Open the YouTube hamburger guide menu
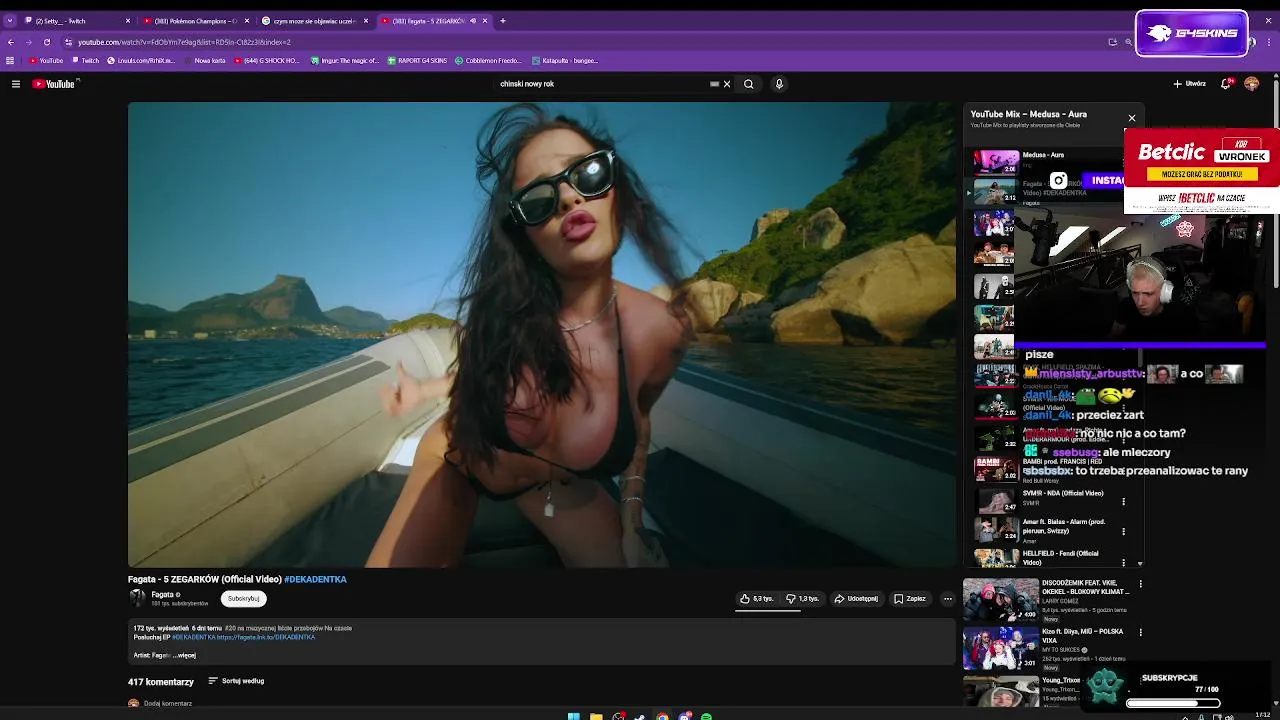 click(16, 84)
